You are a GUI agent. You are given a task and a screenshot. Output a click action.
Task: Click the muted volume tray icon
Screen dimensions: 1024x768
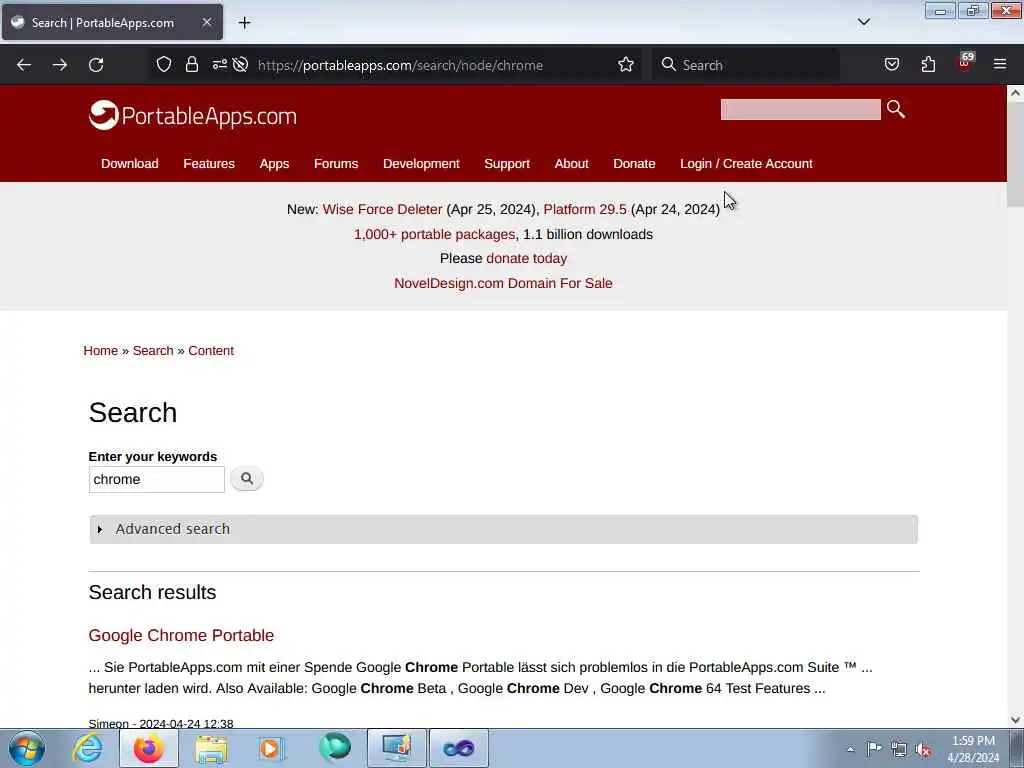(923, 749)
